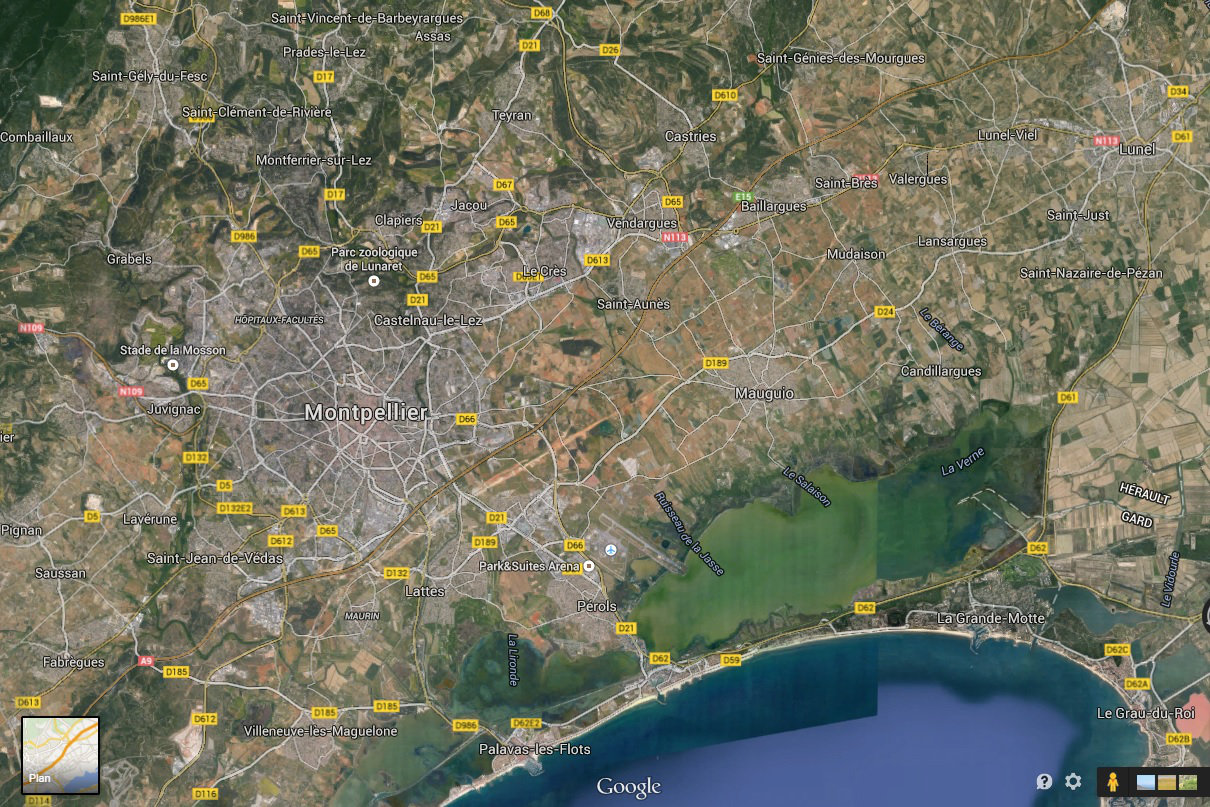Click the Fabrègues town label
Screen dimensions: 1210x807
(73, 662)
